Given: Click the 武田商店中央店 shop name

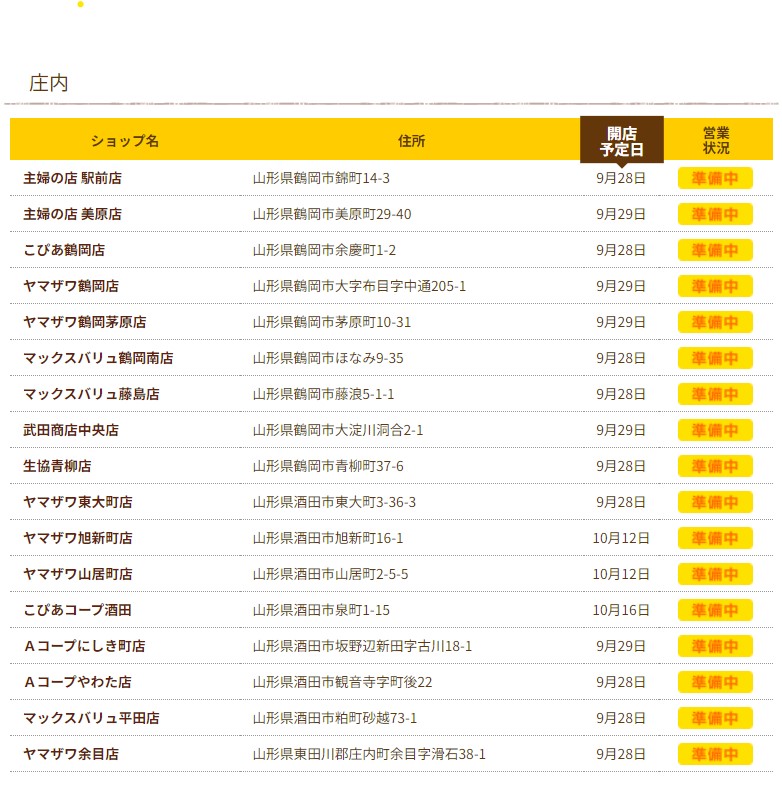Looking at the screenshot, I should [x=71, y=430].
